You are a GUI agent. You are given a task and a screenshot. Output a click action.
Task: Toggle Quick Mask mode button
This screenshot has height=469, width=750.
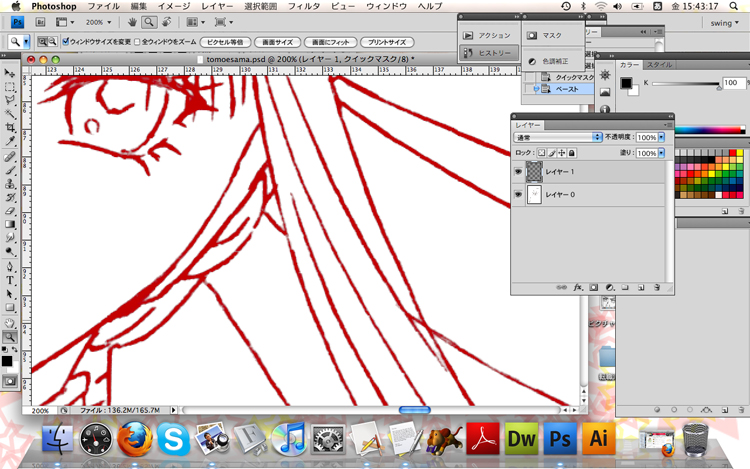click(x=10, y=381)
